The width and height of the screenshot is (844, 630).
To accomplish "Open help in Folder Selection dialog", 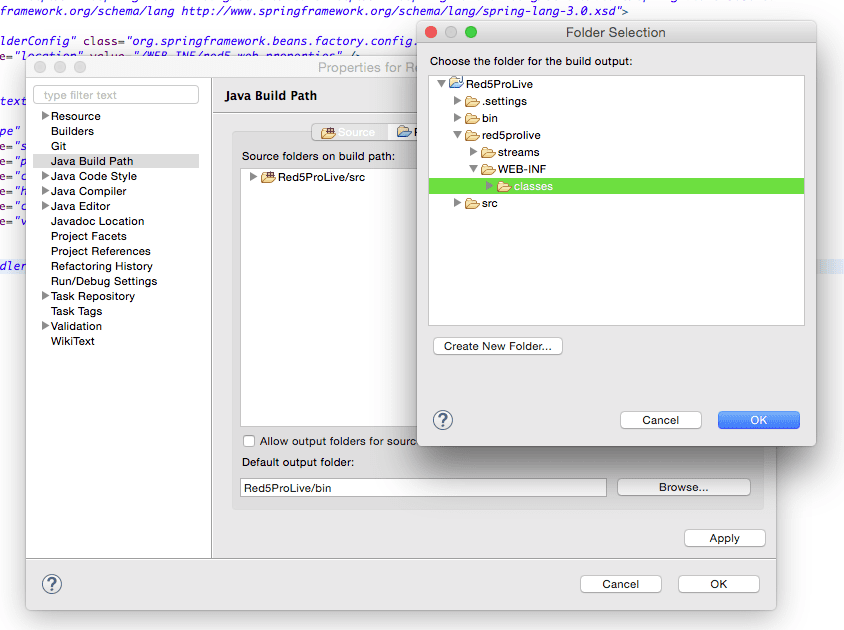I will coord(443,420).
